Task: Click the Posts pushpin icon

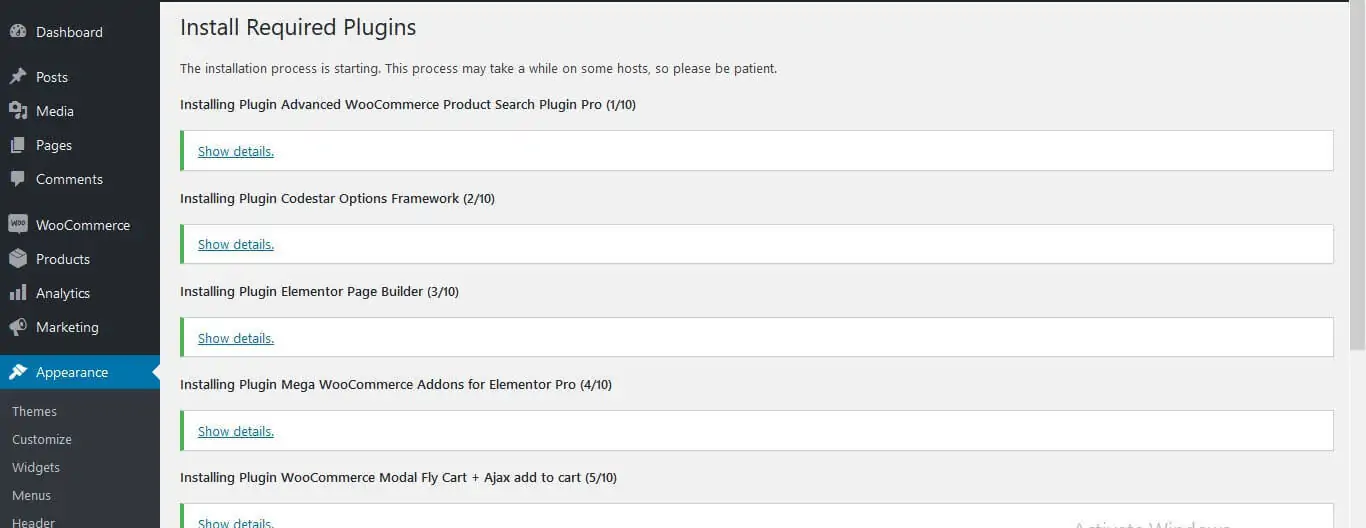Action: (x=18, y=76)
